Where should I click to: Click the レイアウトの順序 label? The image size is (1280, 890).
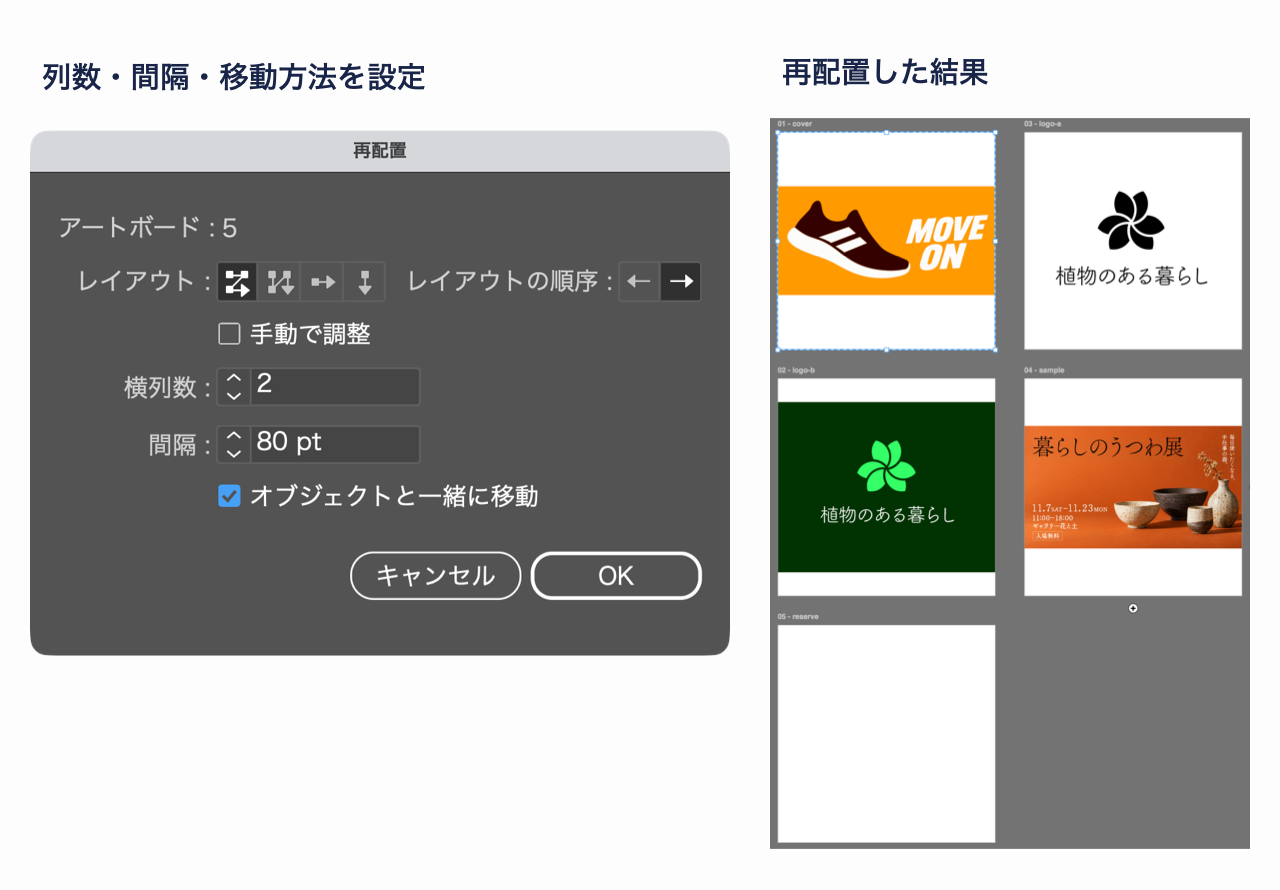tap(510, 282)
